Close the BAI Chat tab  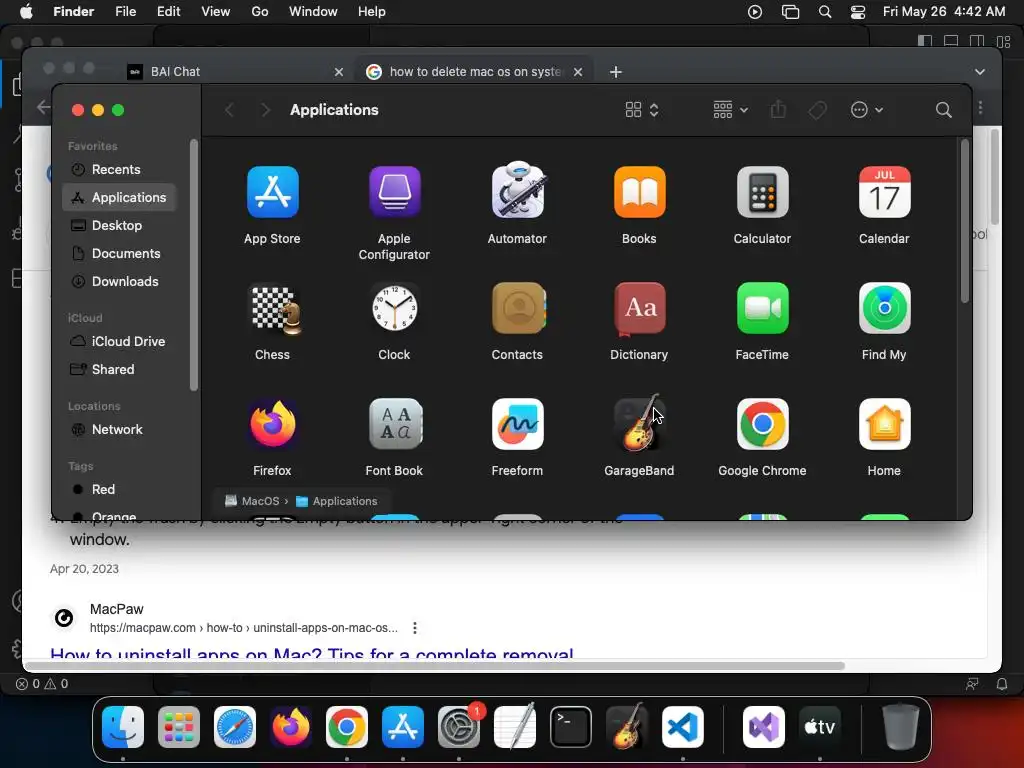(x=338, y=72)
